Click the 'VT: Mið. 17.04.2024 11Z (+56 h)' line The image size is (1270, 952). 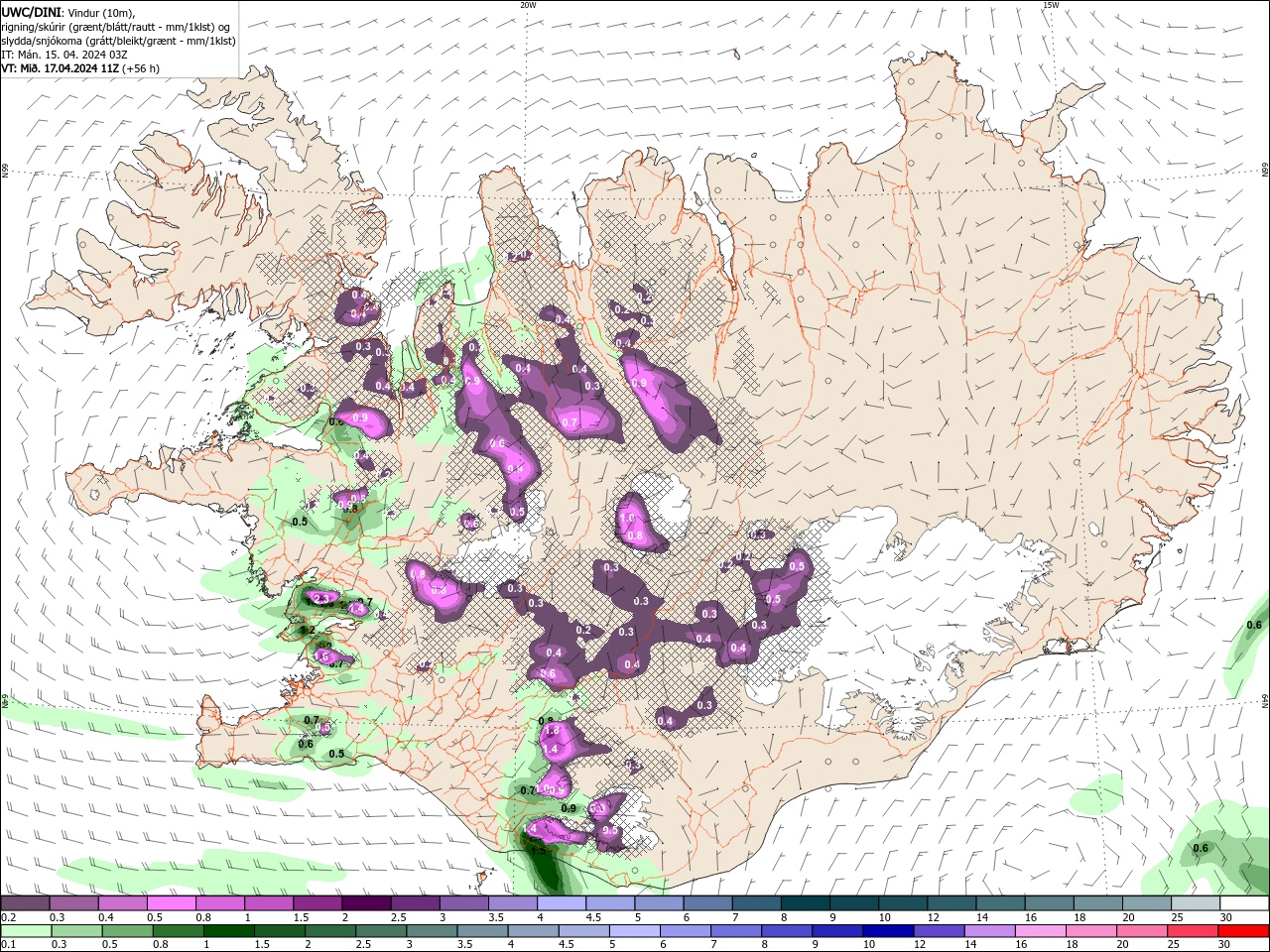pyautogui.click(x=80, y=68)
